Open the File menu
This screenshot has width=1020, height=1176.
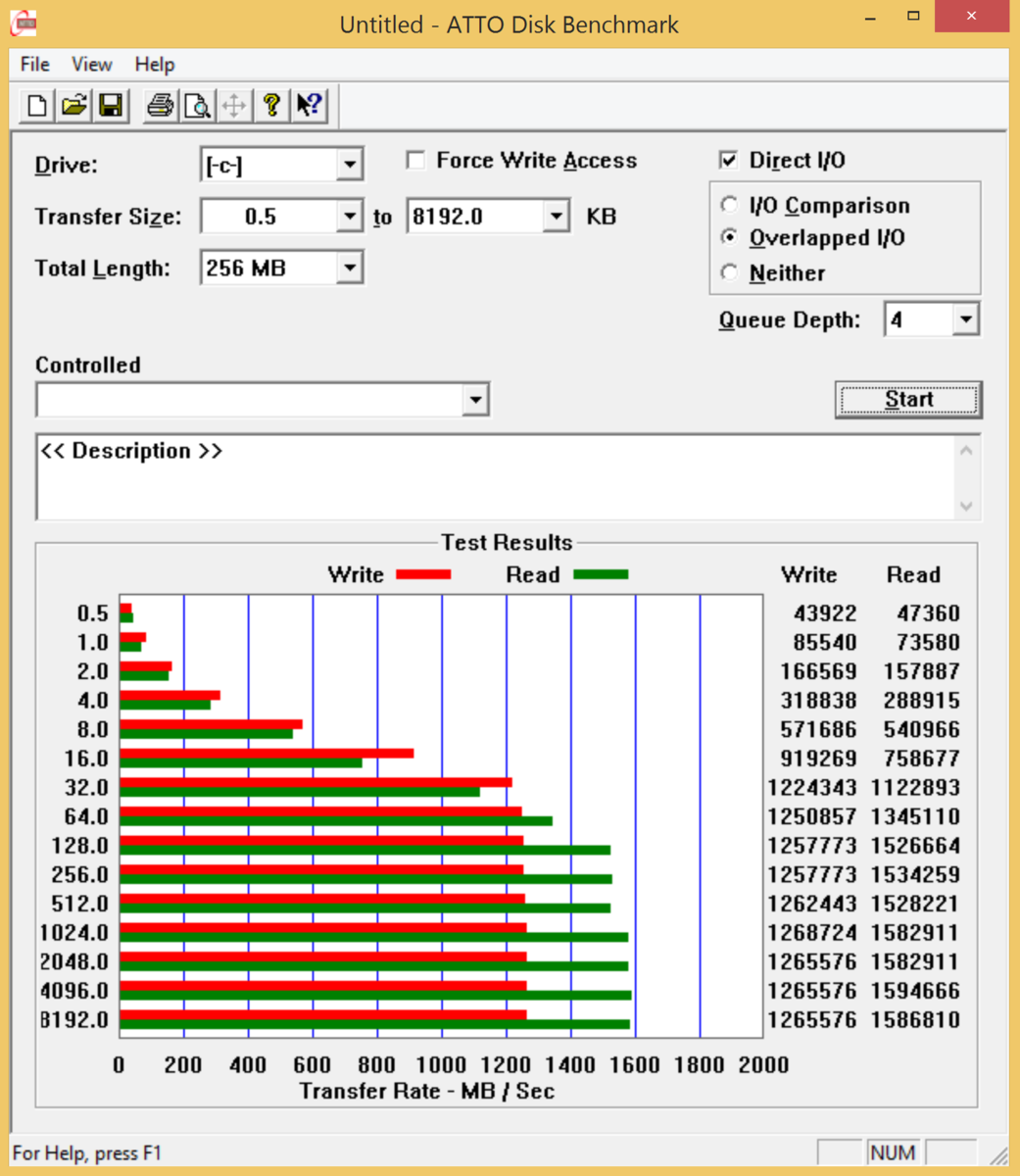[x=35, y=65]
